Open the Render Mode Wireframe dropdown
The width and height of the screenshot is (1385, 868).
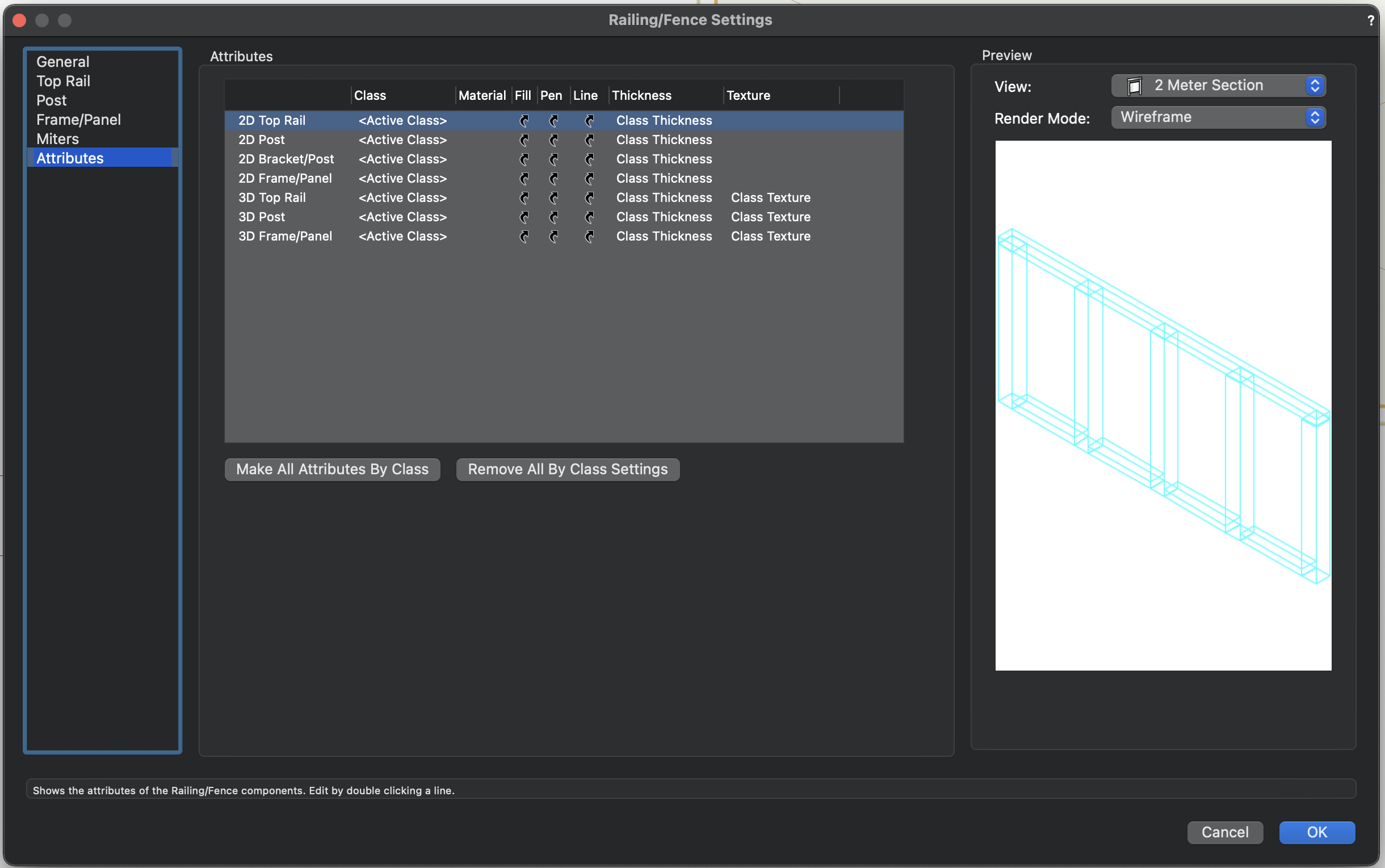point(1218,117)
